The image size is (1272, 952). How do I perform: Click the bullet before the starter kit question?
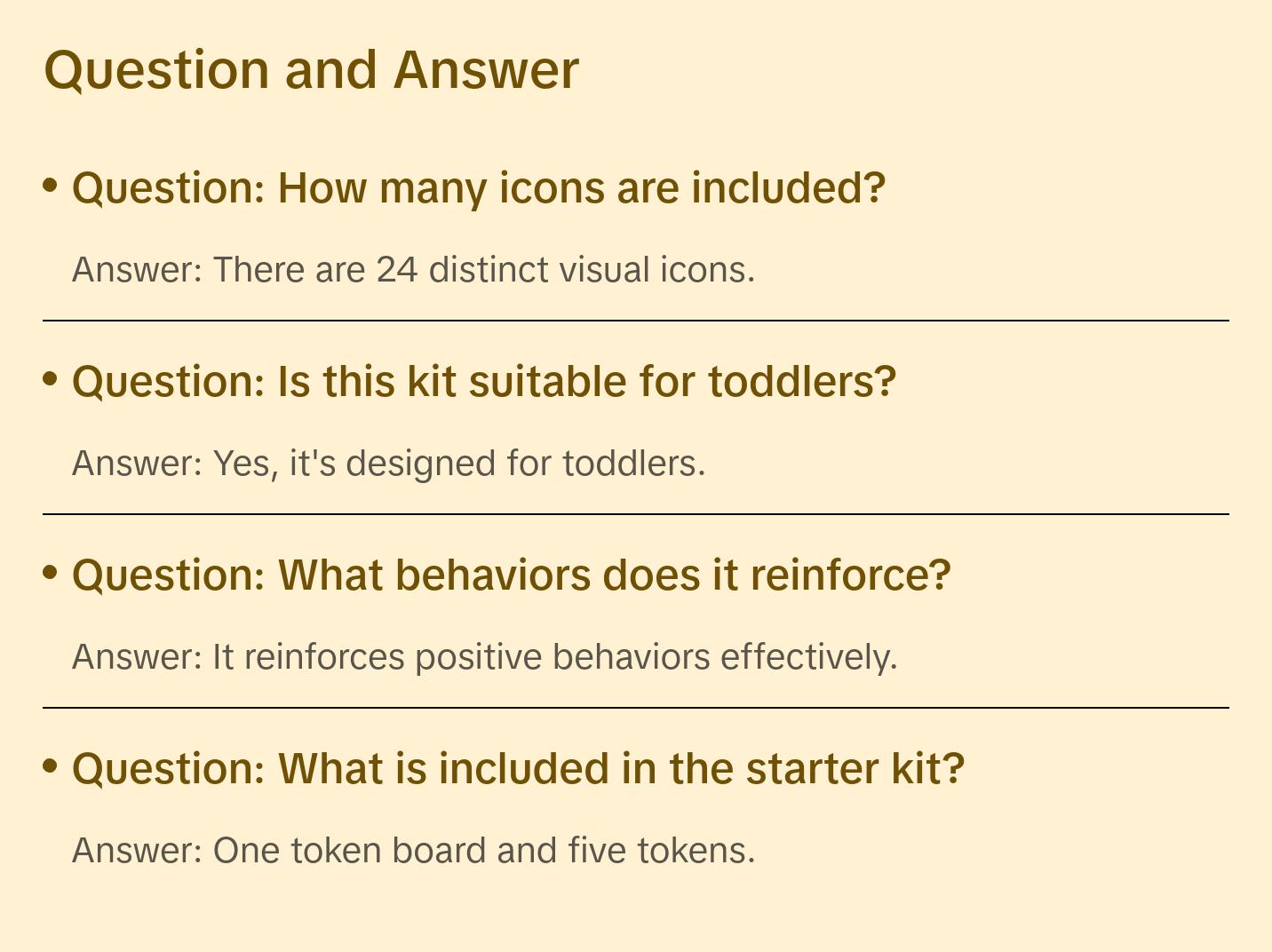pos(51,766)
